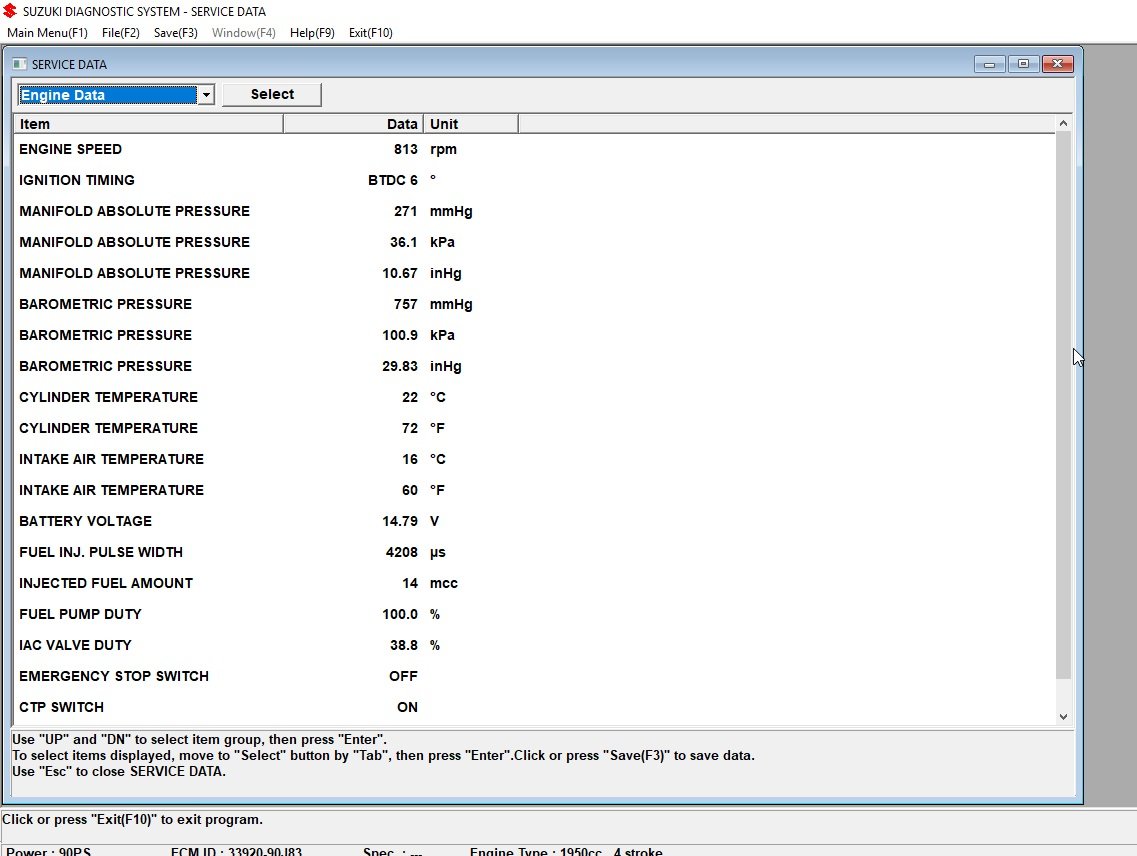The width and height of the screenshot is (1137, 856).
Task: Select CYLINDER TEMPERATURE °F row
Action: tap(534, 428)
